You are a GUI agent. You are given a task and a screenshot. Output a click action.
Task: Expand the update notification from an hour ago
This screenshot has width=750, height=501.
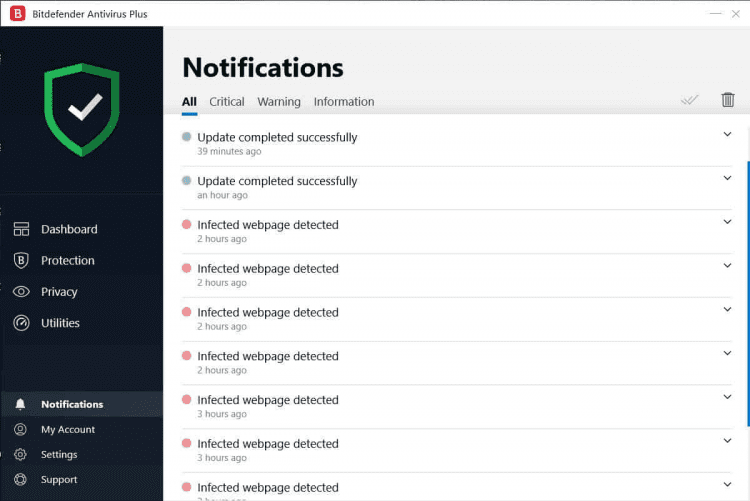pos(727,179)
